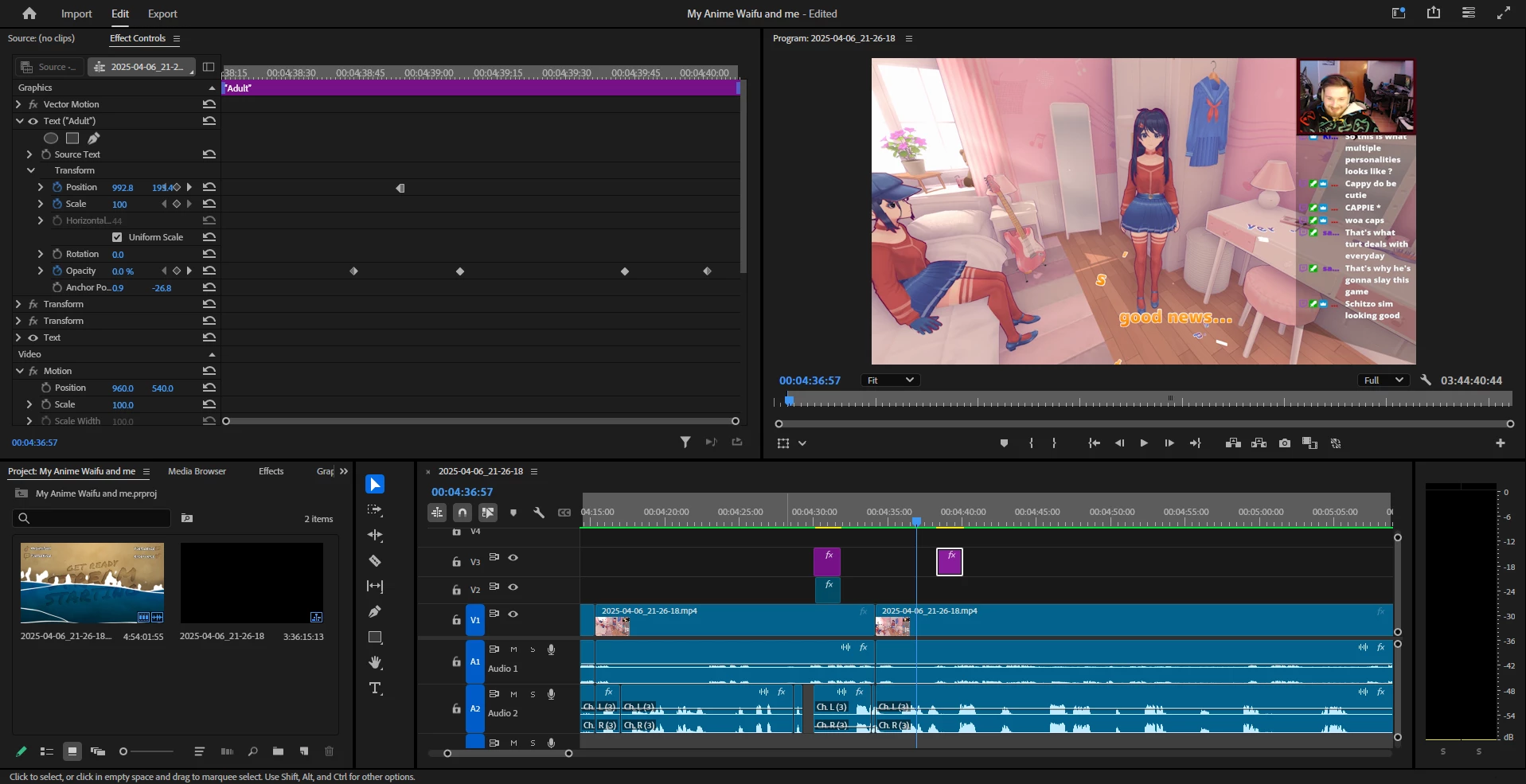Expand the Rotation property
Viewport: 1526px width, 784px height.
coord(41,254)
